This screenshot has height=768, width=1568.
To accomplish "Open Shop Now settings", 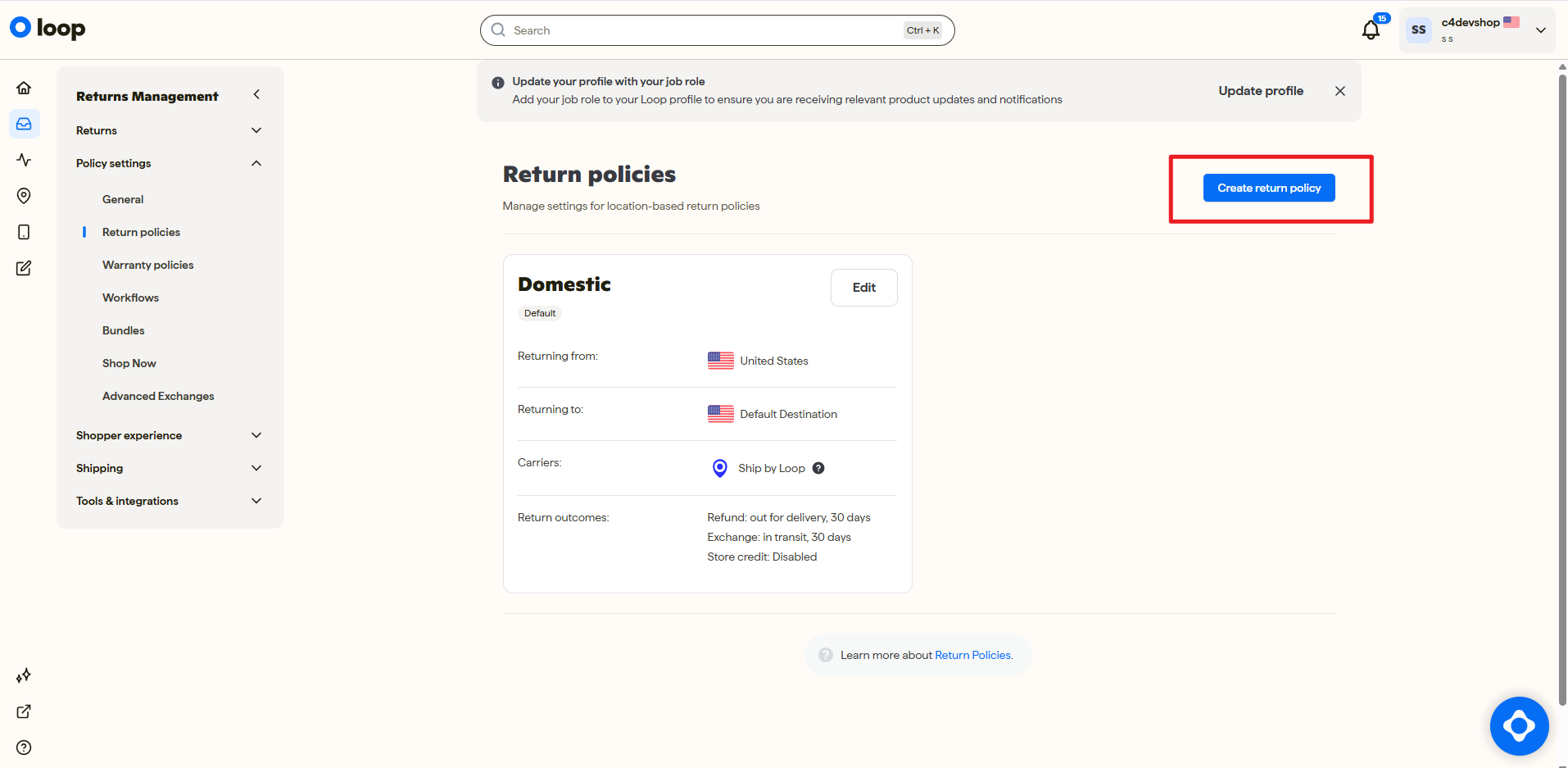I will pyautogui.click(x=129, y=363).
